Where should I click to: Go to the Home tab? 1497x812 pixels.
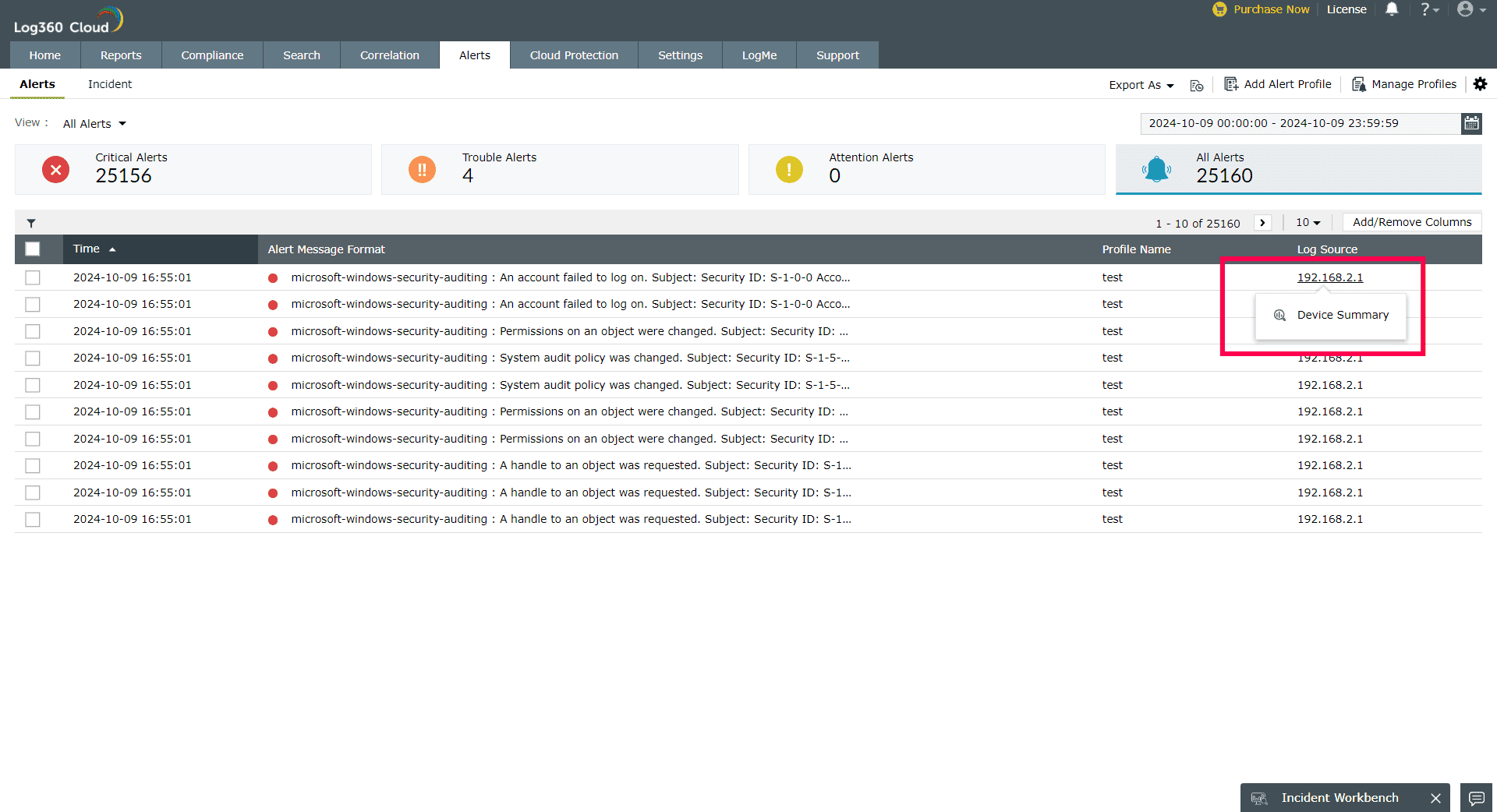45,55
